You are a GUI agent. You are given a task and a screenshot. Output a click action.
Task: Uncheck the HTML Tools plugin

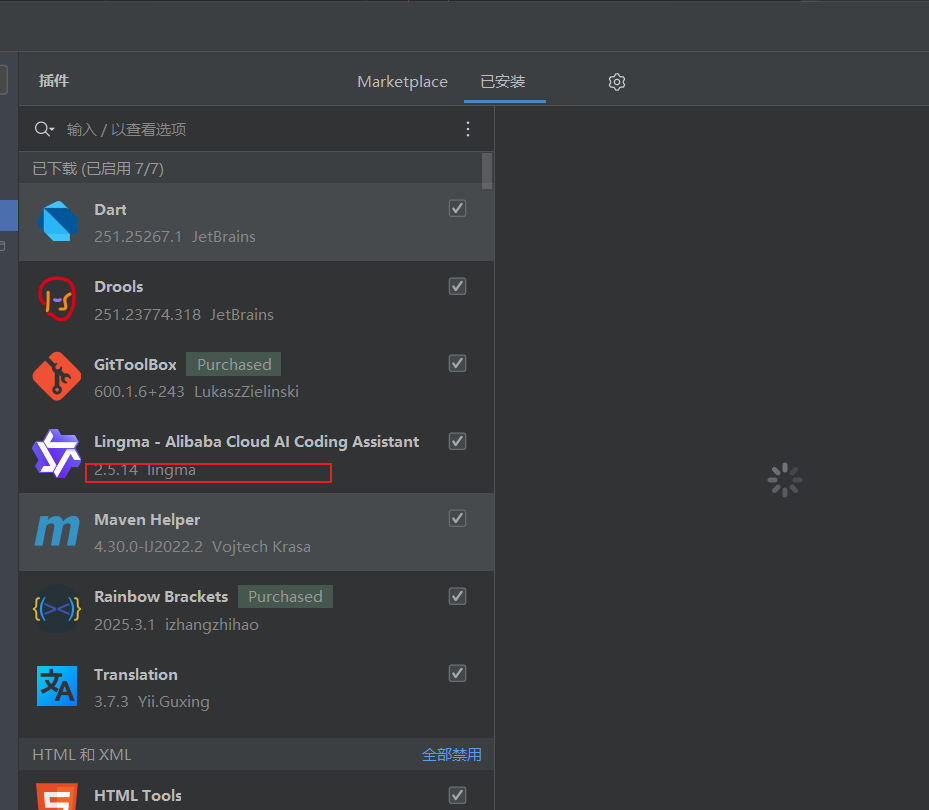pos(457,795)
